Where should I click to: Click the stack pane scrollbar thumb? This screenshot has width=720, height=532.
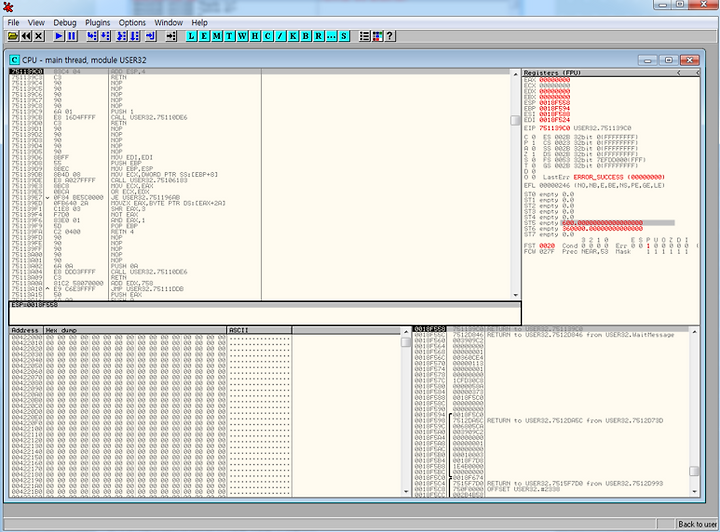coord(694,471)
